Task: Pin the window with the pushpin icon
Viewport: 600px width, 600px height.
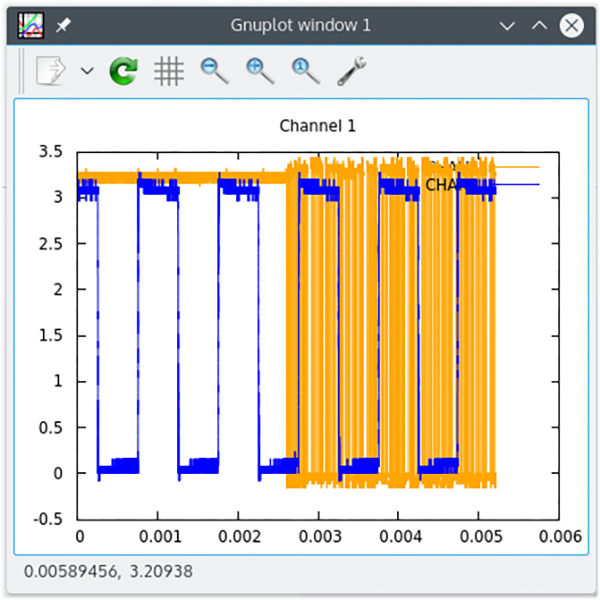Action: [x=62, y=25]
